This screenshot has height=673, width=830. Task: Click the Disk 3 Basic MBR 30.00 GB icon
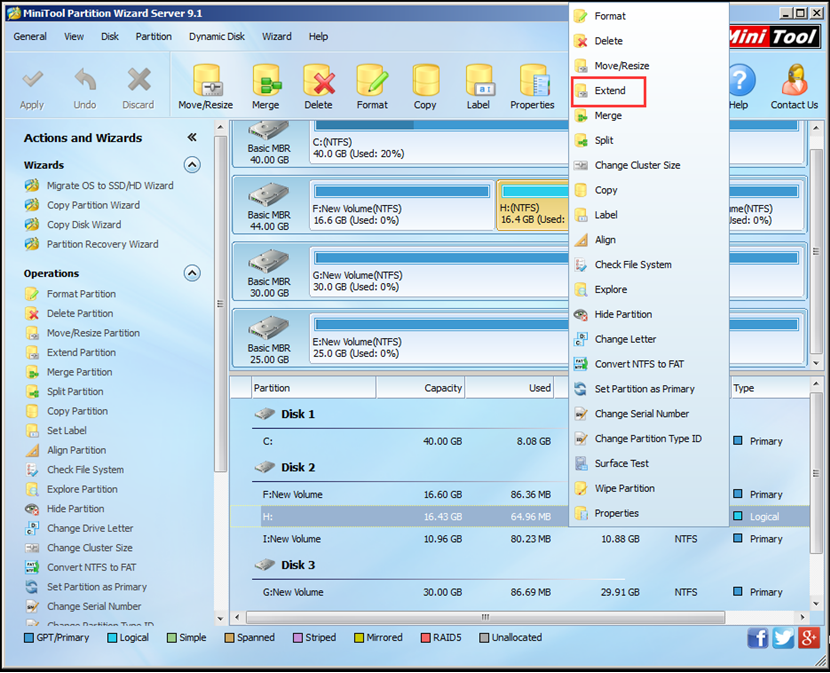pyautogui.click(x=269, y=261)
